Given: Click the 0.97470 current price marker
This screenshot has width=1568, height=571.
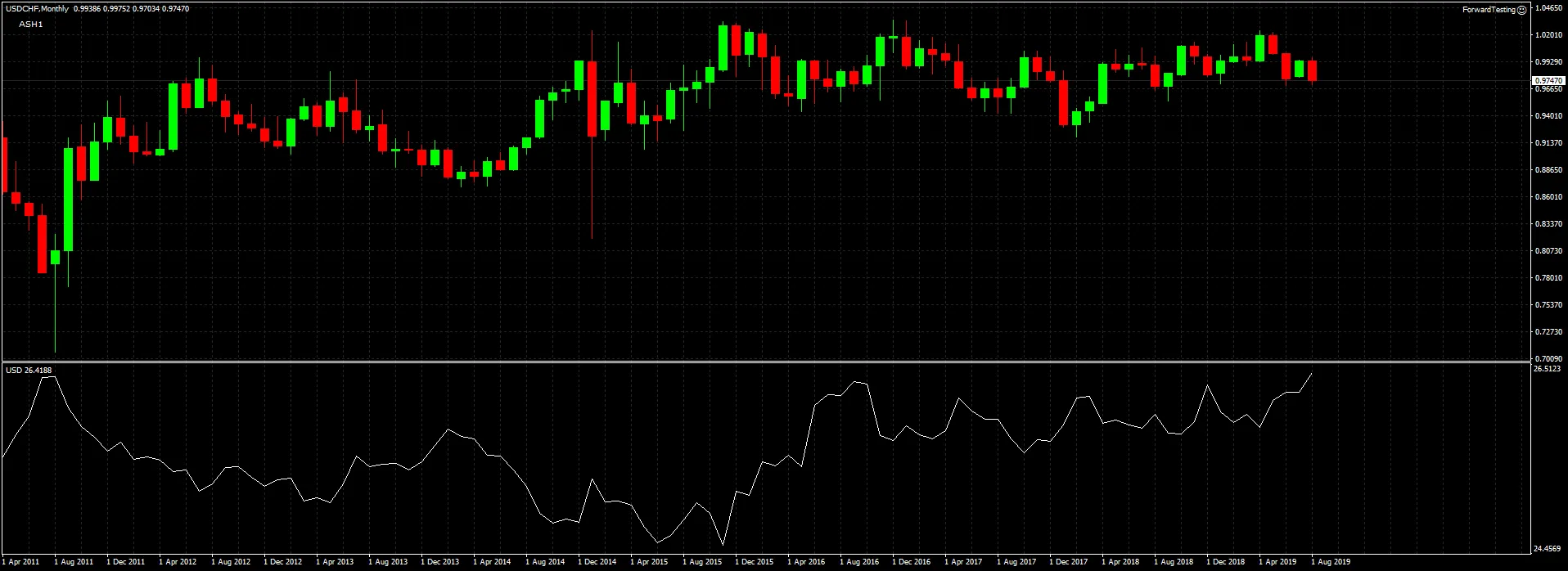Looking at the screenshot, I should point(1548,81).
